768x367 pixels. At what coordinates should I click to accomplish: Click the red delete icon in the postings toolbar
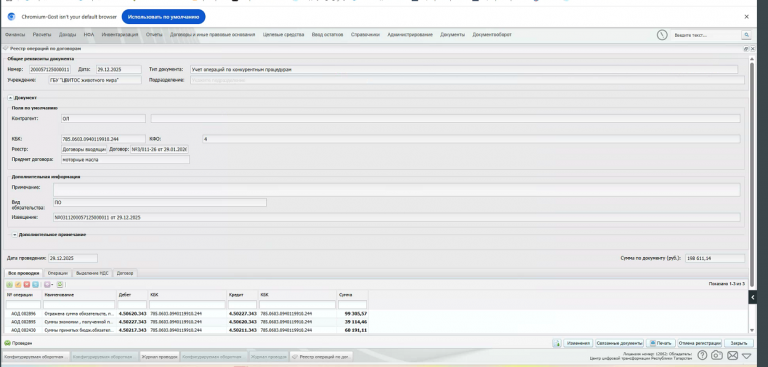(27, 284)
